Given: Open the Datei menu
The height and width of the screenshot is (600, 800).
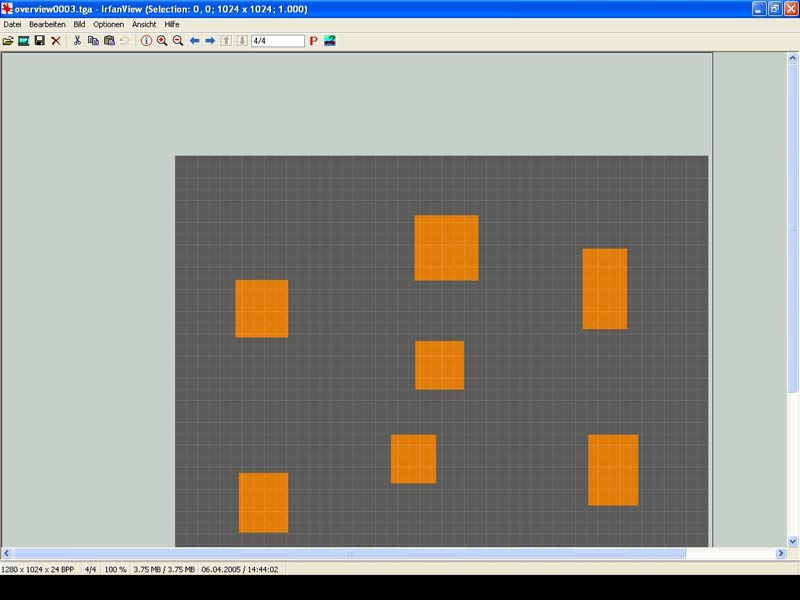Looking at the screenshot, I should [12, 24].
